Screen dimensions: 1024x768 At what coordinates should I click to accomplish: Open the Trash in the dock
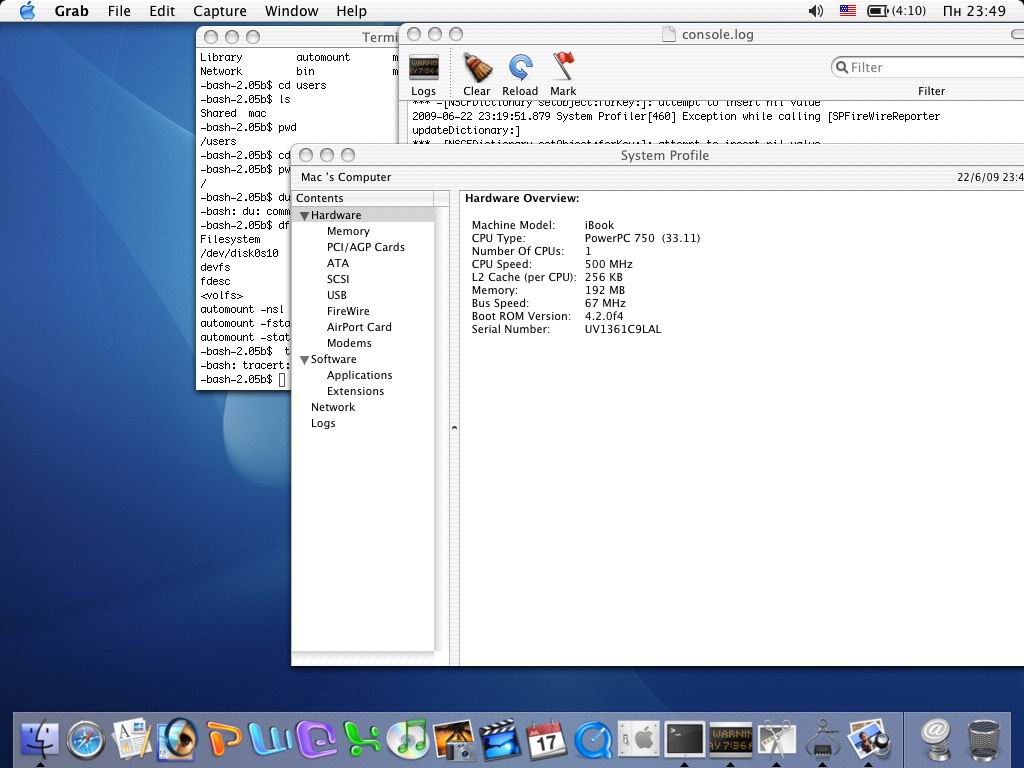click(983, 739)
